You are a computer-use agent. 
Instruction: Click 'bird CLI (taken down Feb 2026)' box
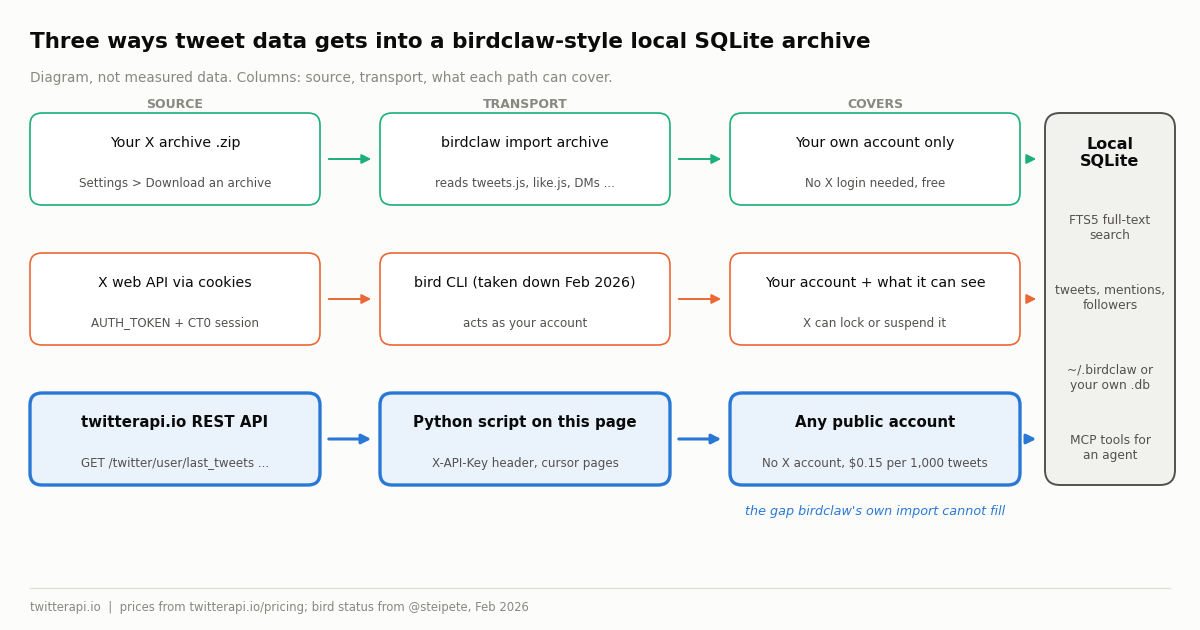525,299
